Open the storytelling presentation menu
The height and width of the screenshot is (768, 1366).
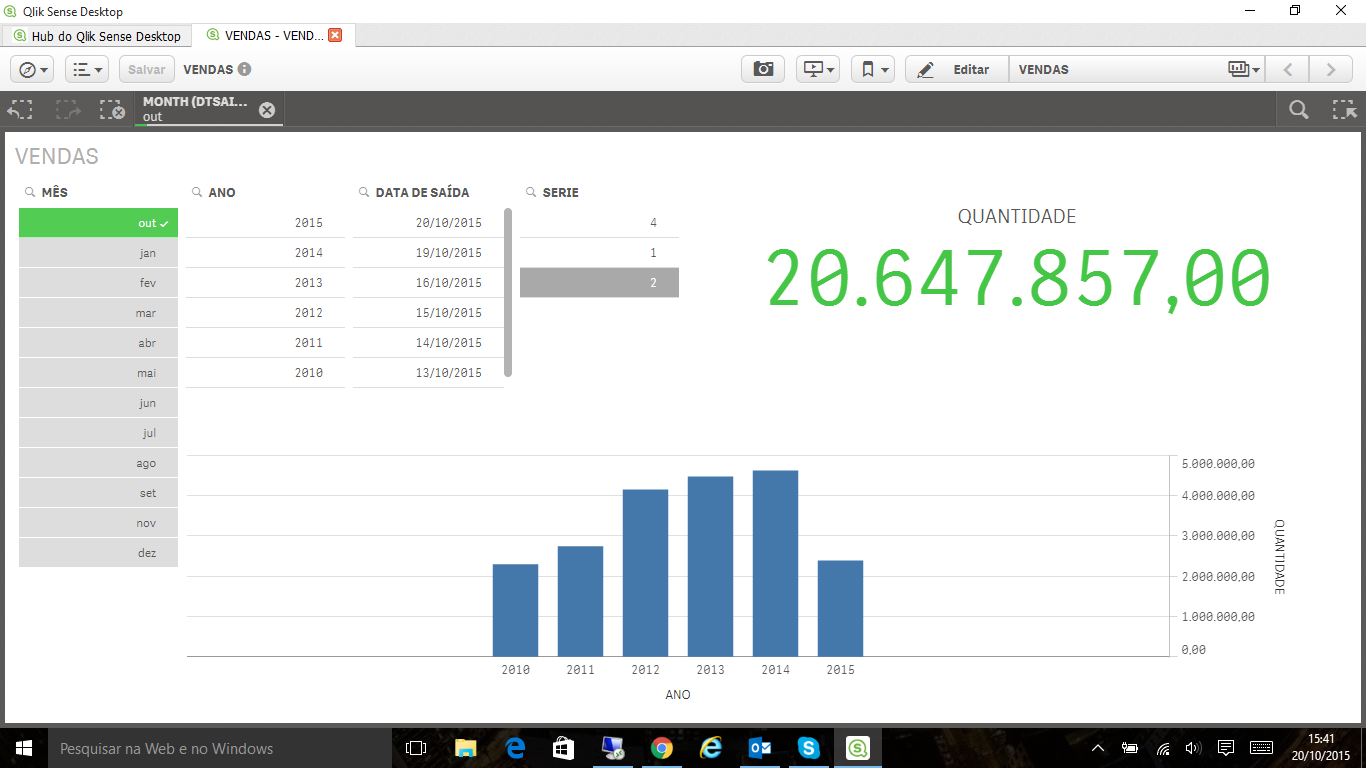coord(818,69)
